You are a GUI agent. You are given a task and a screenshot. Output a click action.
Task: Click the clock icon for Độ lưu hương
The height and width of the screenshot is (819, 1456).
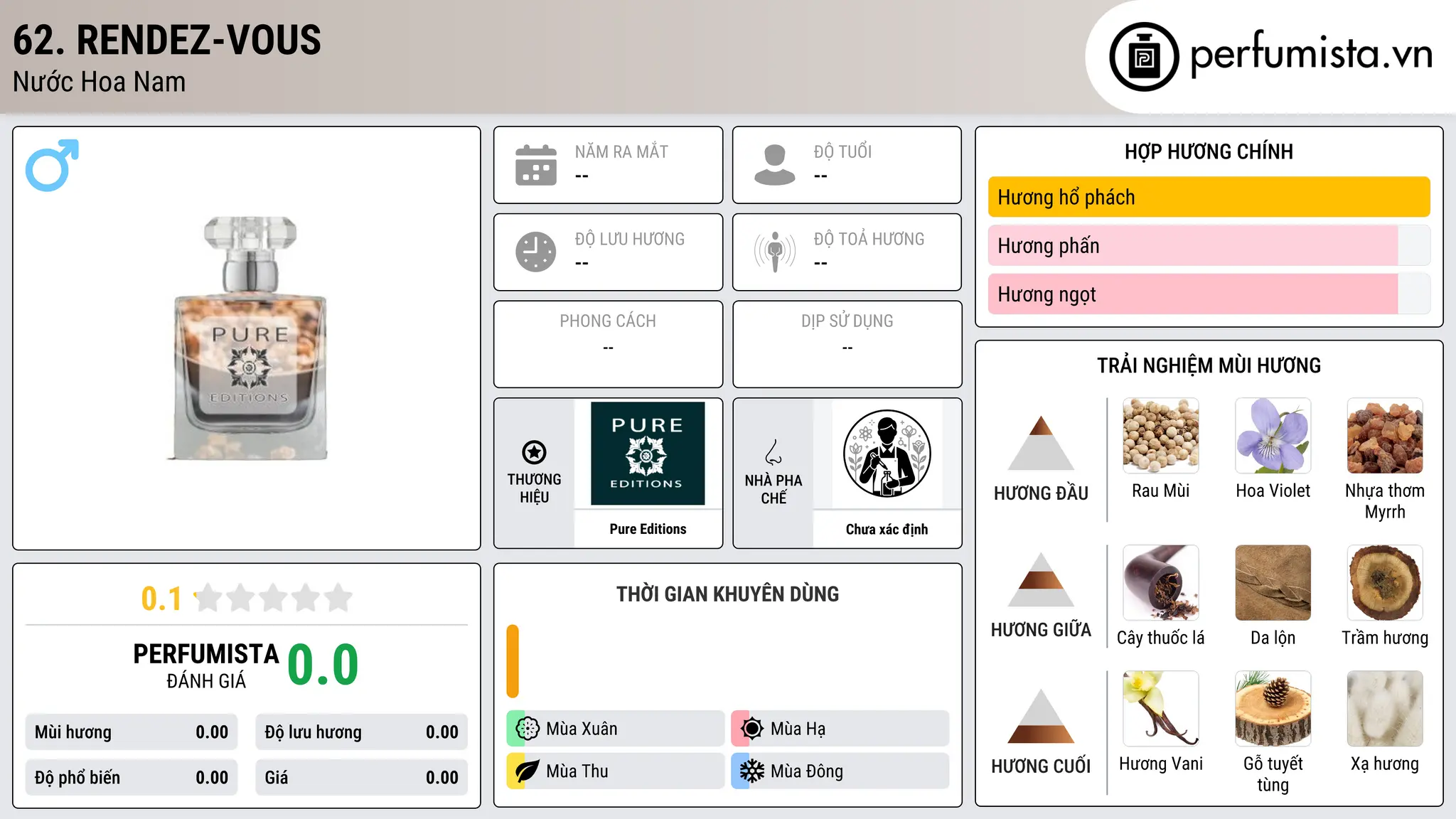(x=536, y=252)
